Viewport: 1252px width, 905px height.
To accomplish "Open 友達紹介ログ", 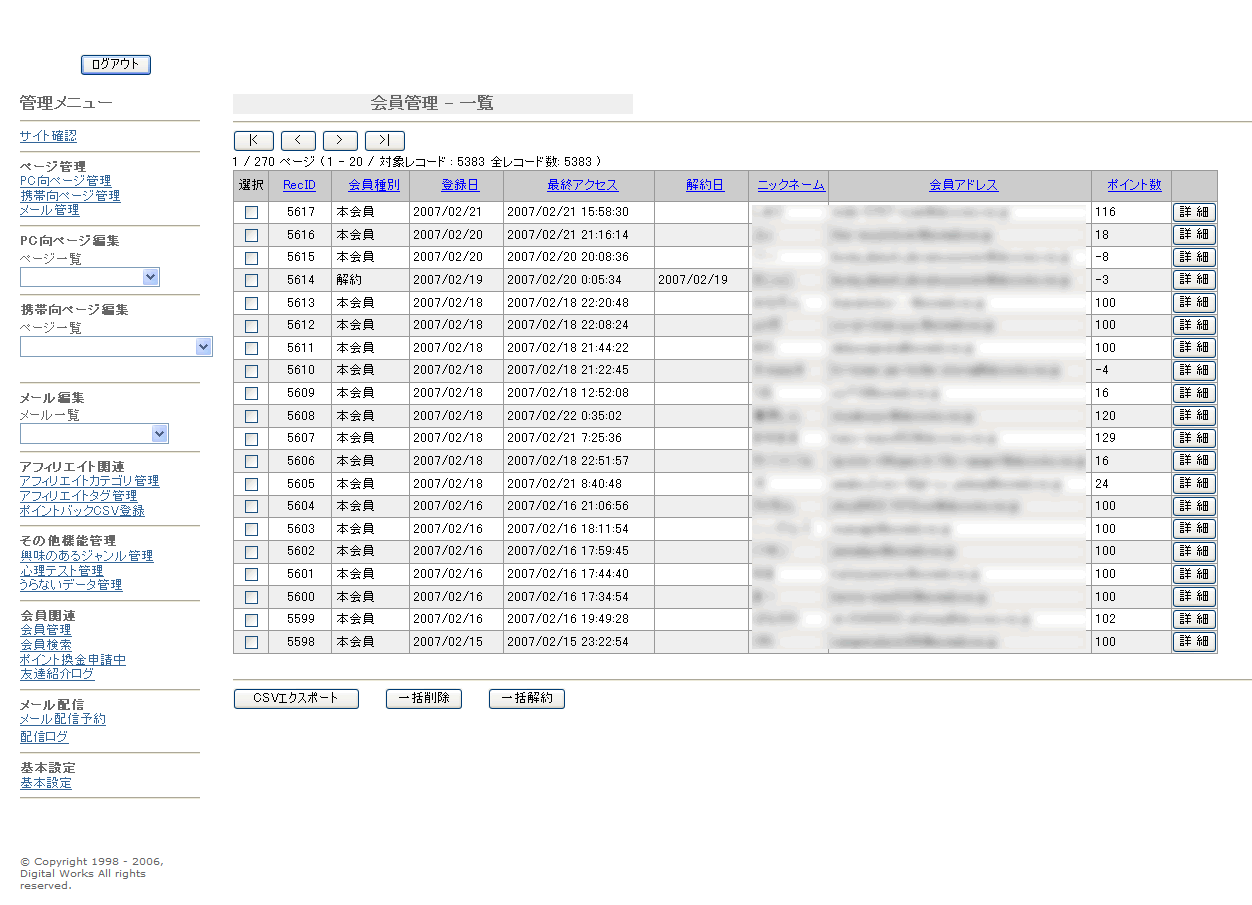I will pos(57,674).
